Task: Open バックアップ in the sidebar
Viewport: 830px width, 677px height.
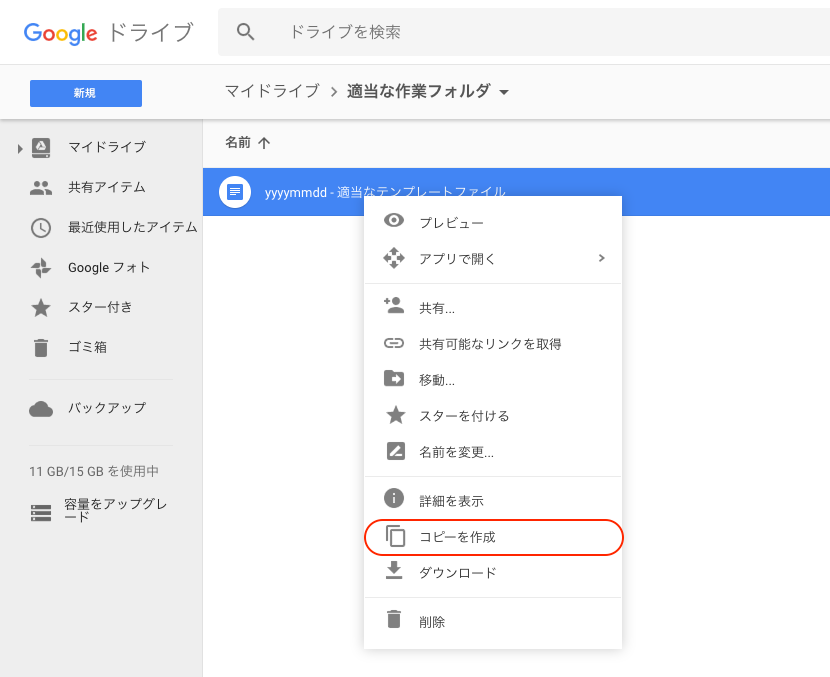Action: (106, 408)
